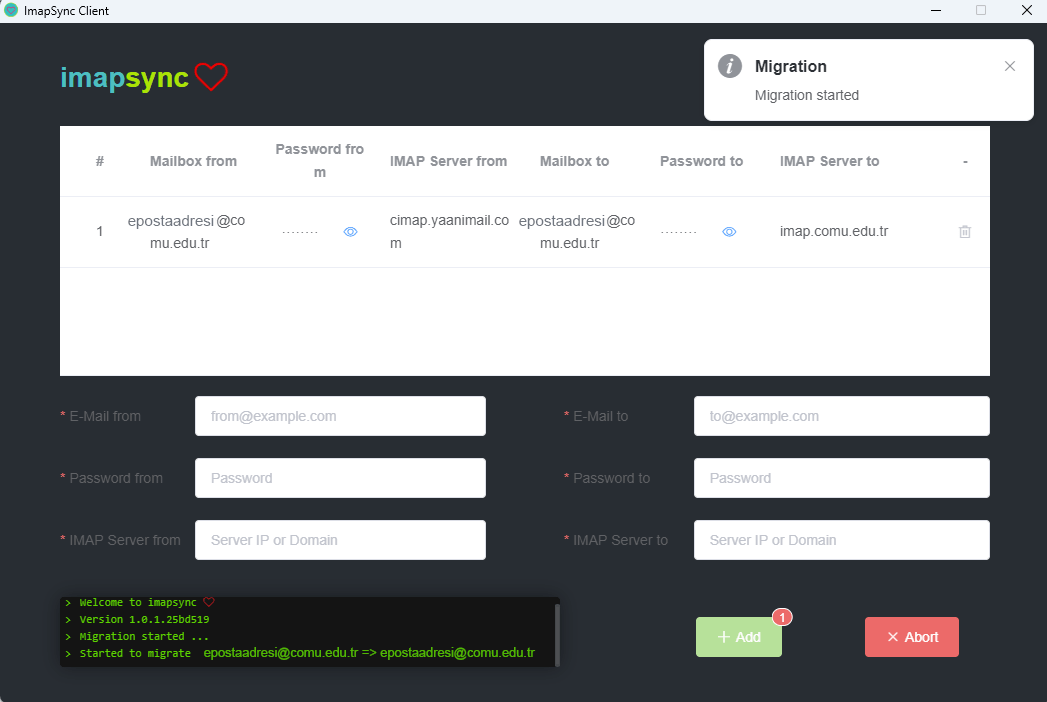This screenshot has width=1047, height=702.
Task: Click the 'Migration started ...' log line
Action: [x=144, y=637]
